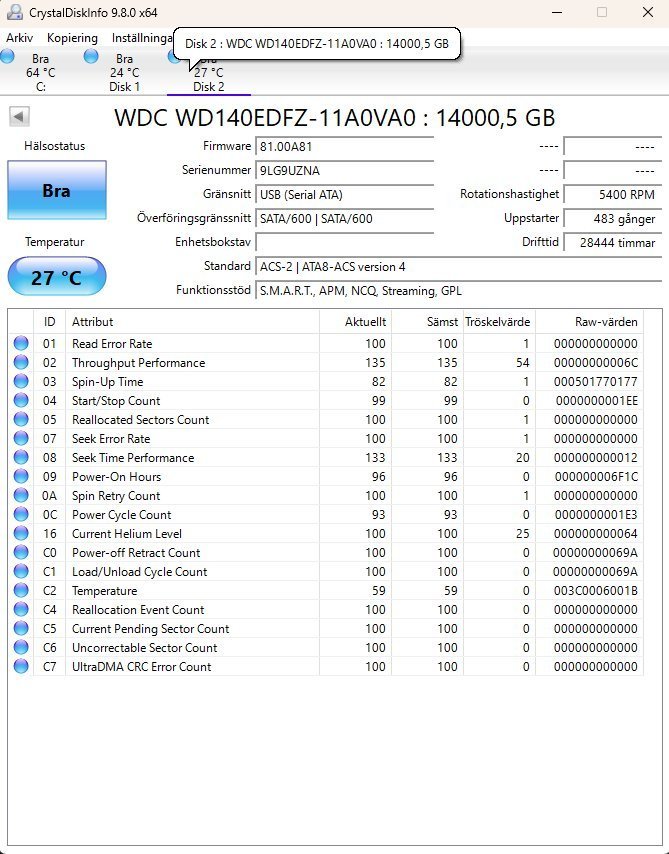Click the Firmware field showing 81.00A81
Viewport: 669px width, 854px height.
[x=344, y=146]
